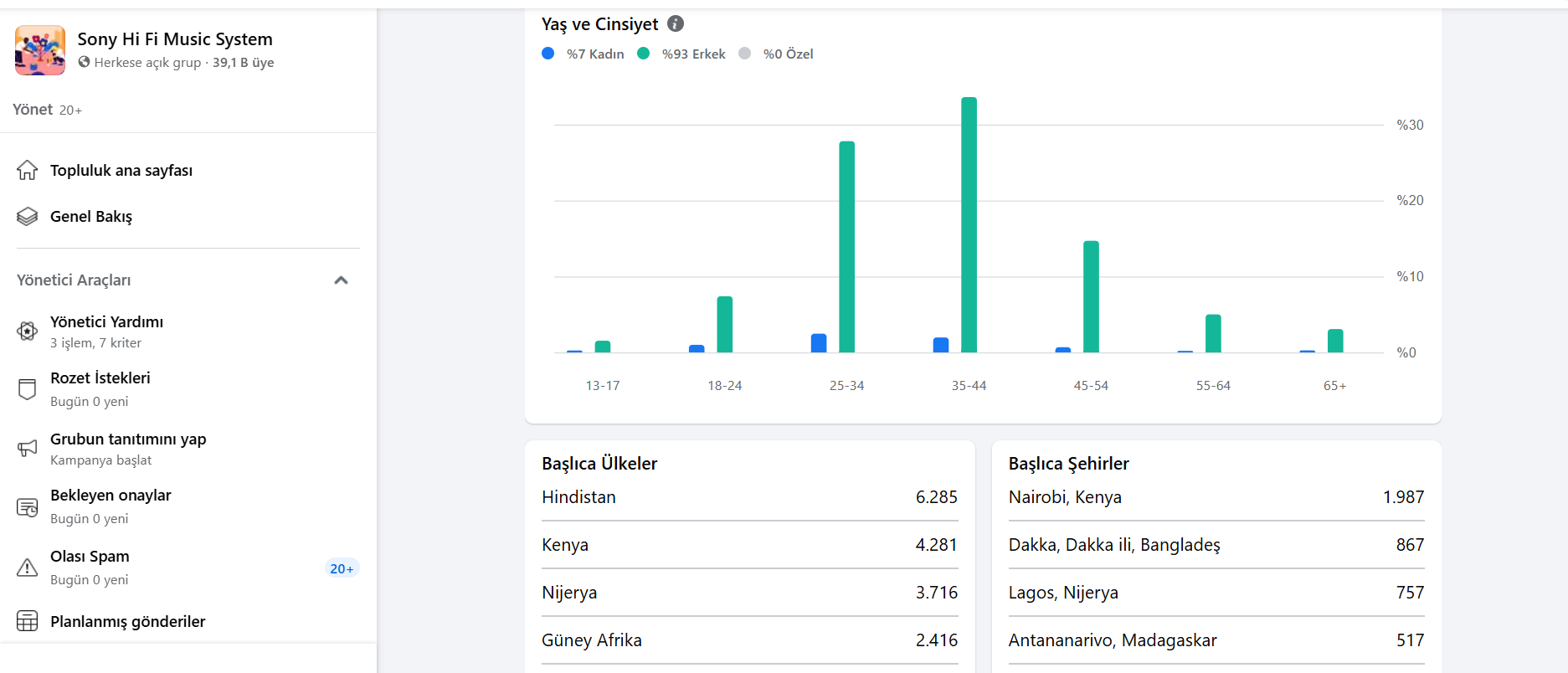Click the 20+ badge on Olası Spam

[342, 568]
